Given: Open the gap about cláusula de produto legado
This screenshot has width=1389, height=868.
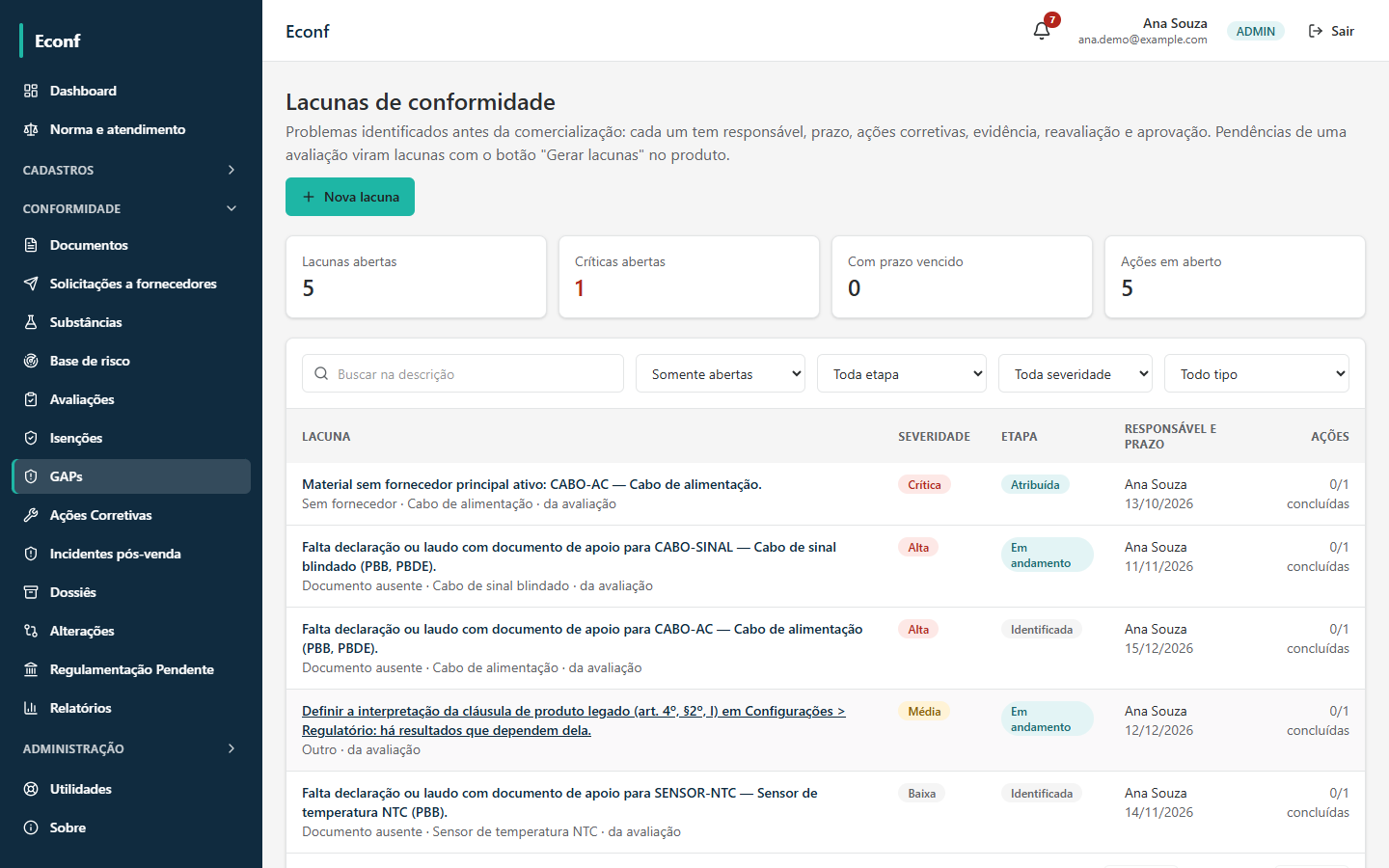Looking at the screenshot, I should pyautogui.click(x=573, y=720).
